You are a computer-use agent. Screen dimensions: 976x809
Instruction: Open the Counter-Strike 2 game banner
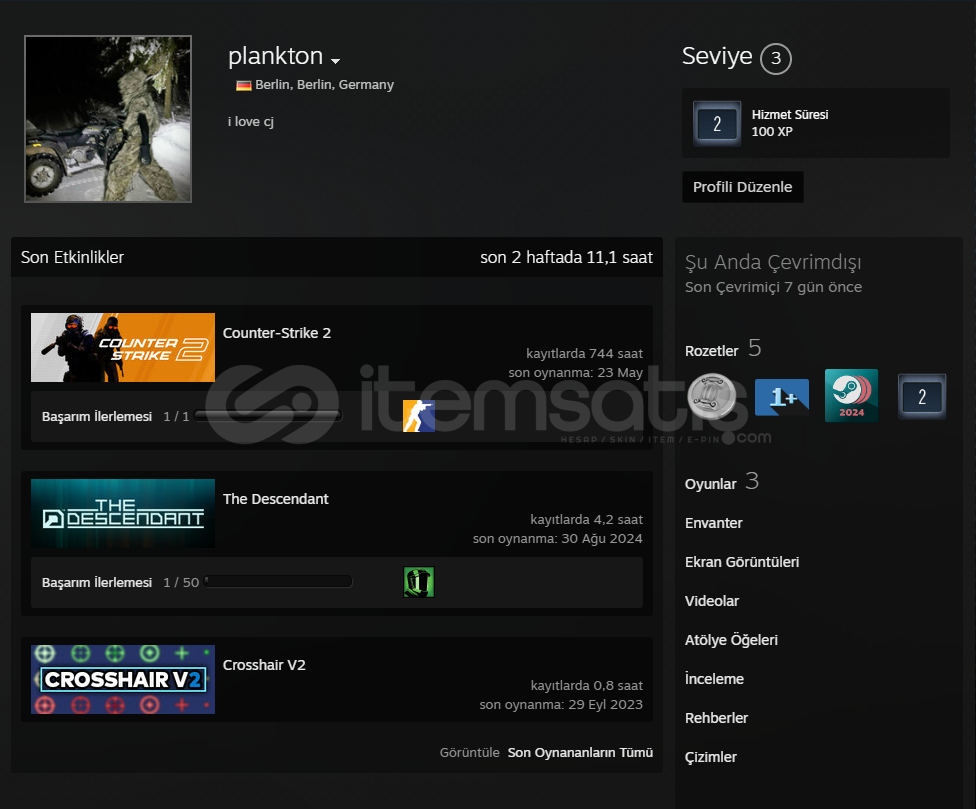click(123, 347)
